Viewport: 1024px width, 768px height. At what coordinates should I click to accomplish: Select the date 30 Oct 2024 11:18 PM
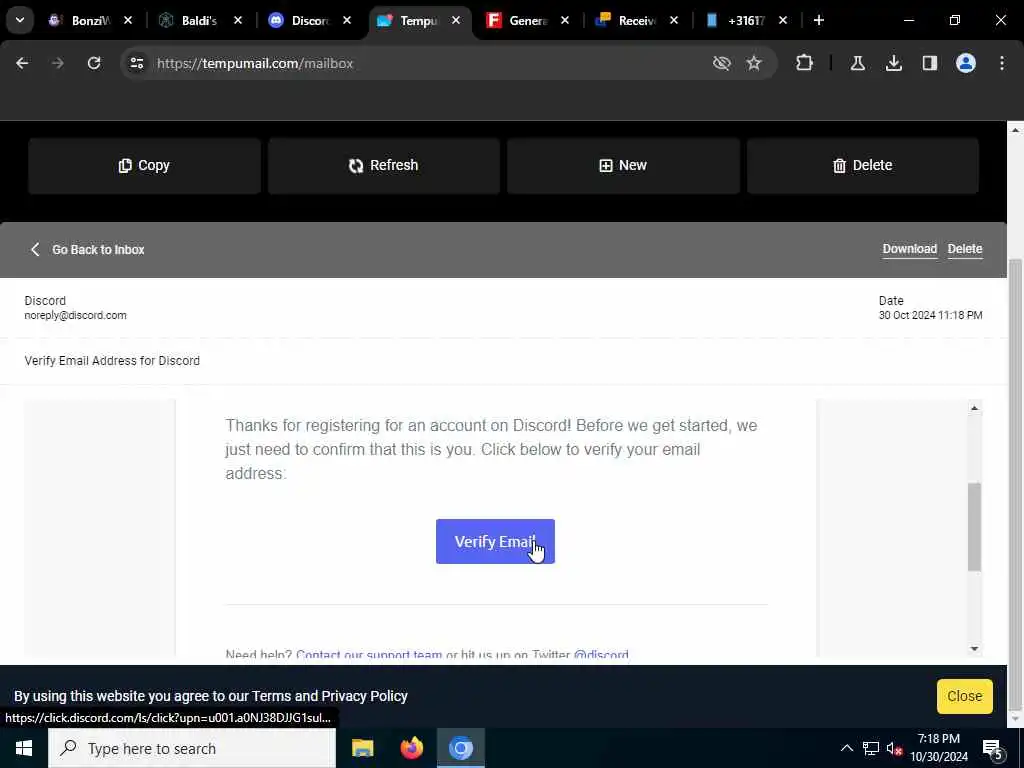click(x=931, y=315)
